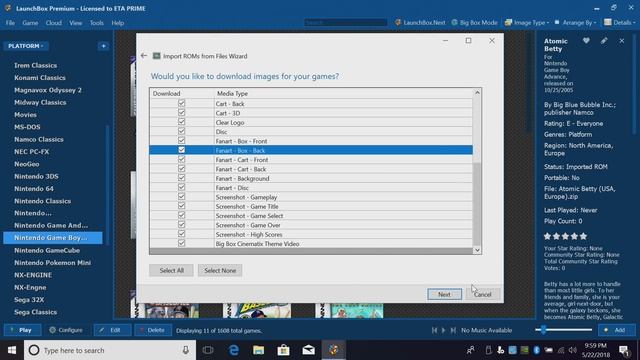Image resolution: width=640 pixels, height=360 pixels.
Task: Open the PLATFORM dropdown in the sidebar
Action: [26, 46]
